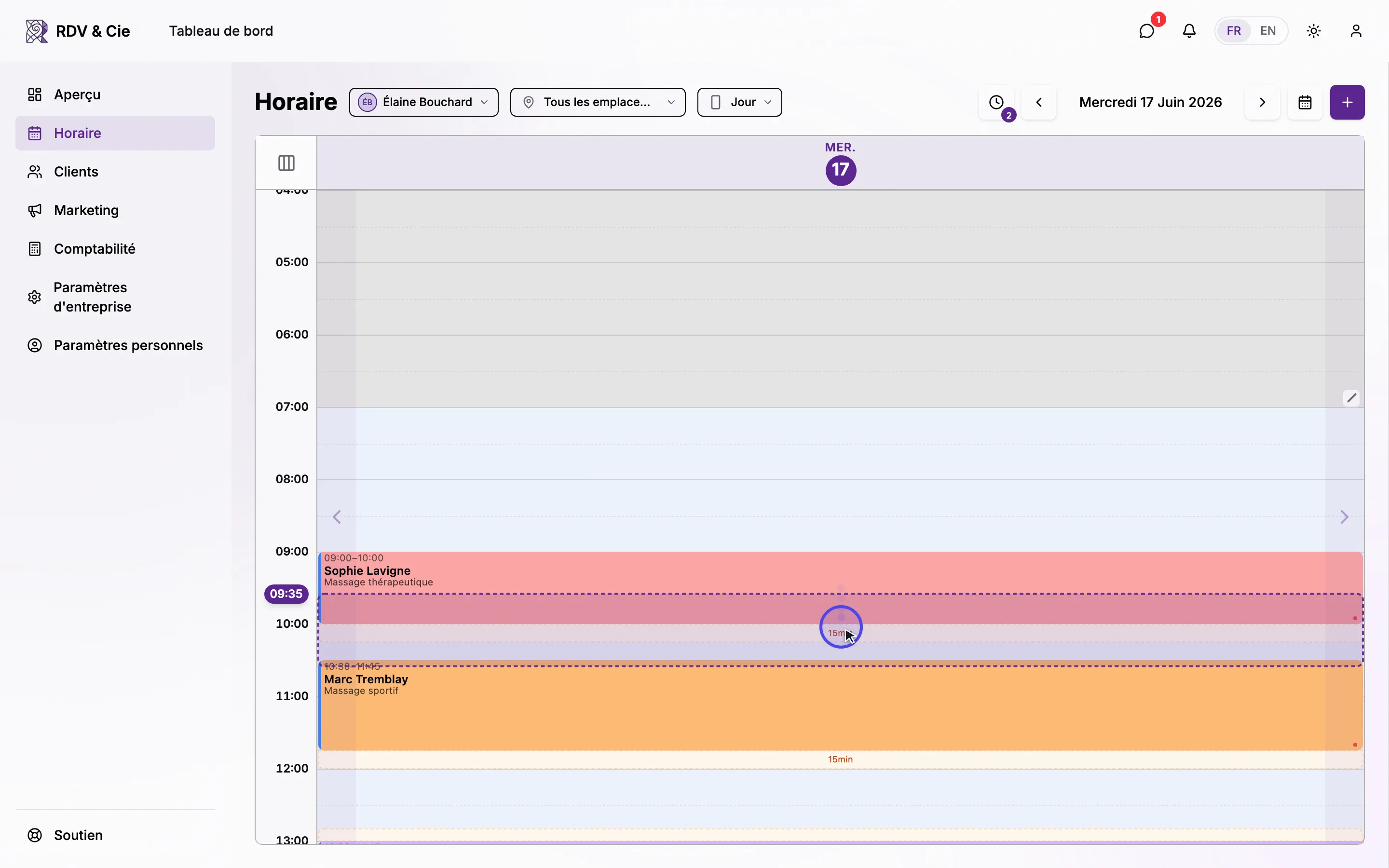The image size is (1389, 868).
Task: Click the Mercredi 17 Juin 2026 date label
Action: click(1150, 102)
